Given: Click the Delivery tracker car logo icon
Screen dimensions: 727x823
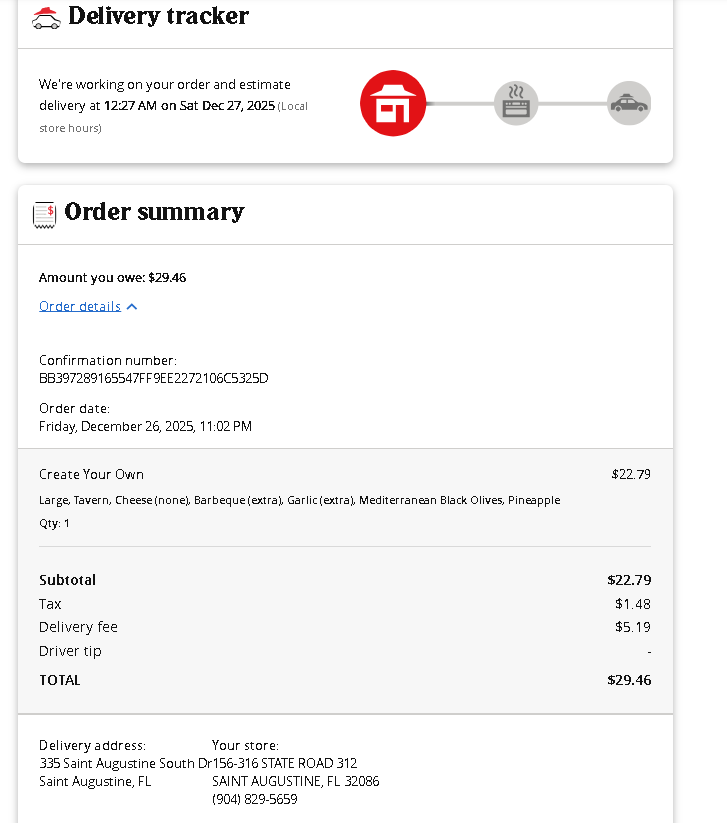Looking at the screenshot, I should coord(46,17).
